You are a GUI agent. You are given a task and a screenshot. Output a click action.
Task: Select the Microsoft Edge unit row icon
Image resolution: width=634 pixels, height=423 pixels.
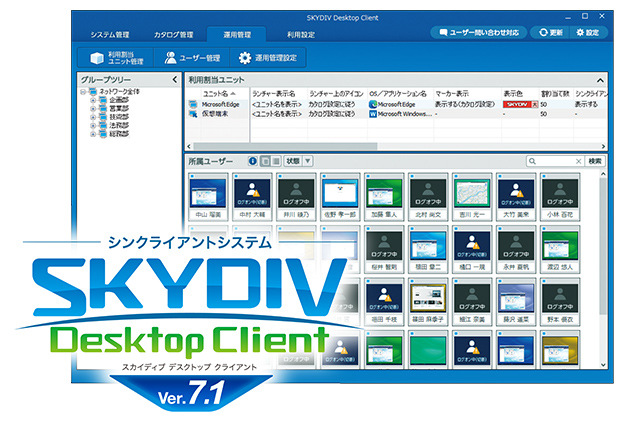193,104
